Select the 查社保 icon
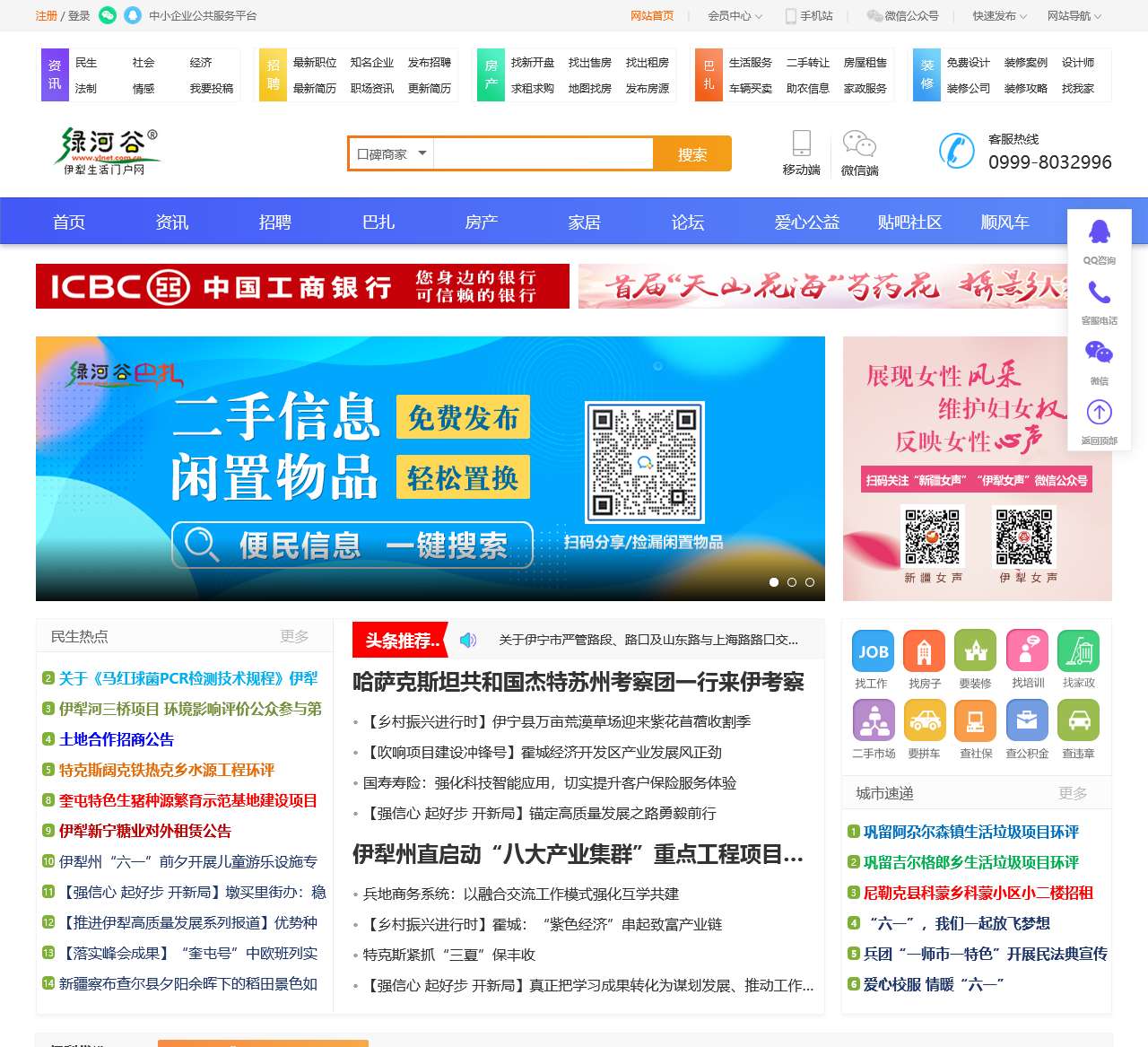1148x1047 pixels. pos(976,720)
